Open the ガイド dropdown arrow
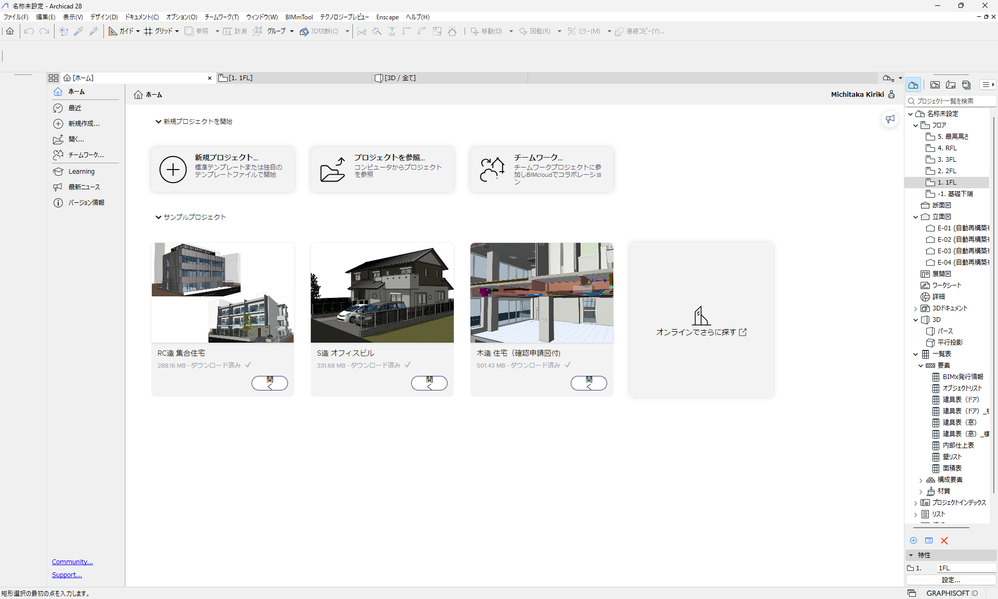Viewport: 998px width, 599px height. coord(138,31)
